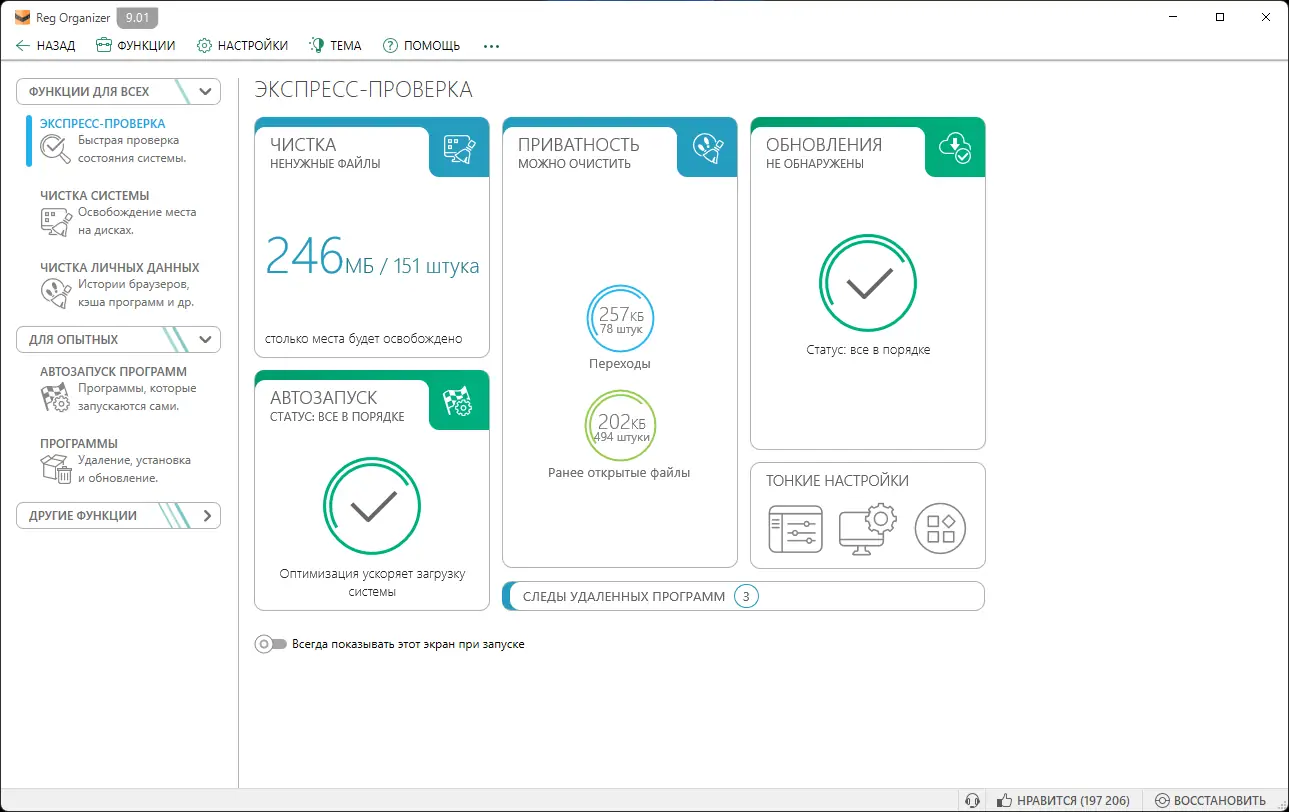1289x812 pixels.
Task: Choose the АВТОЗАПУСК ПРОГРАММ sidebar icon
Action: coord(54,398)
